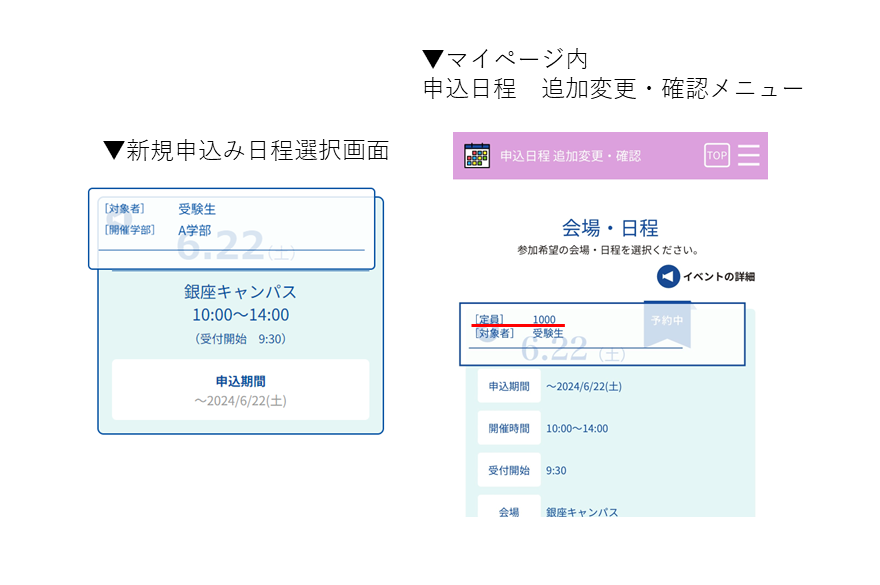Click the 会場・日程 heading
Image resolution: width=880 pixels, height=585 pixels.
(610, 228)
